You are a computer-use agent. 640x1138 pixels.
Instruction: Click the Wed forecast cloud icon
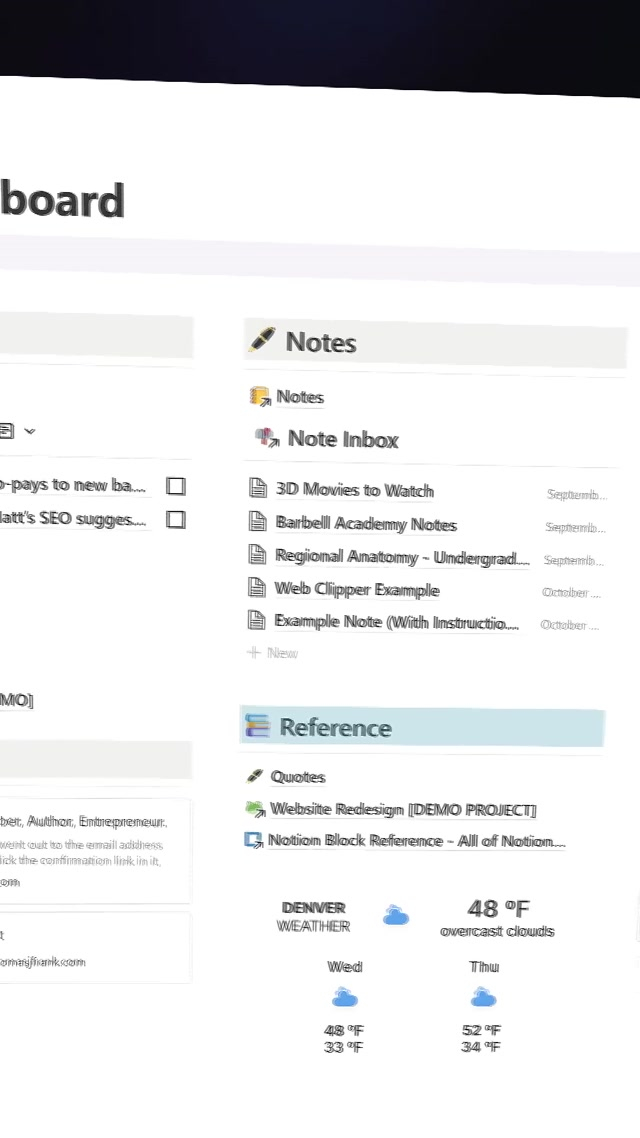[345, 998]
